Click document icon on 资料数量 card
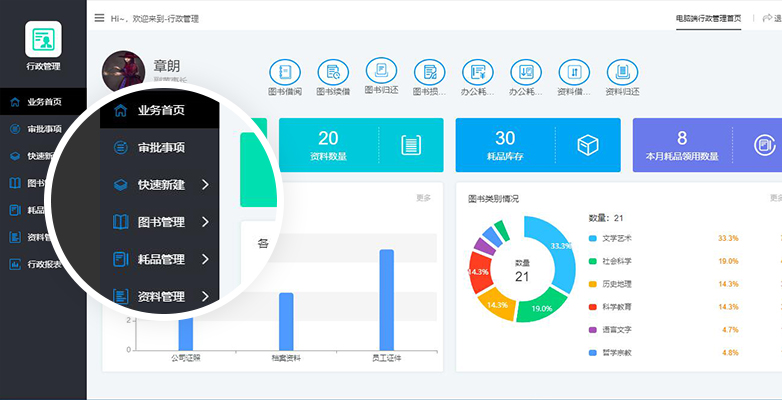This screenshot has width=782, height=400. (x=411, y=145)
